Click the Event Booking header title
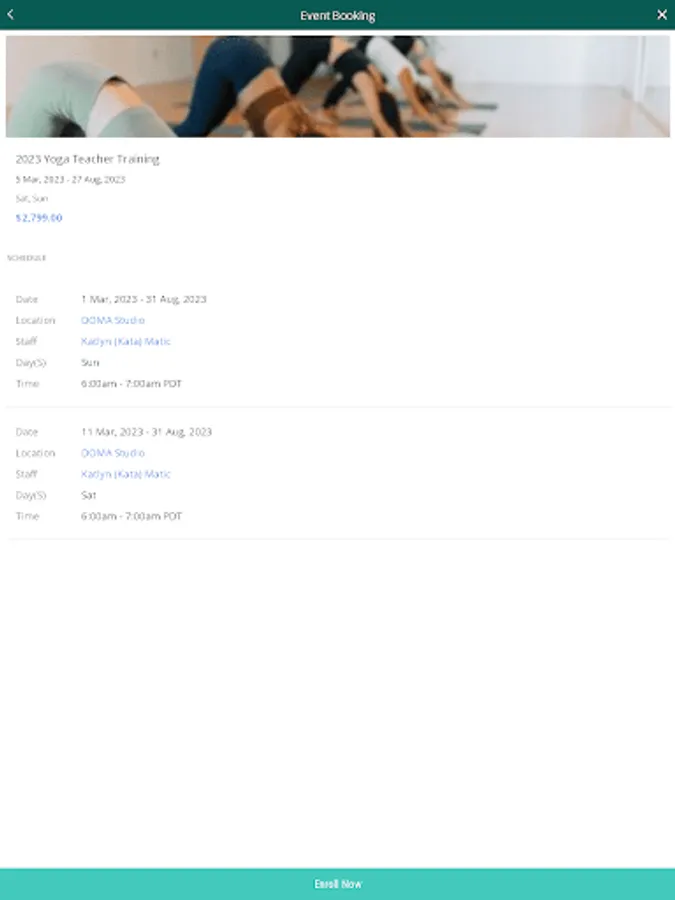 pos(338,15)
